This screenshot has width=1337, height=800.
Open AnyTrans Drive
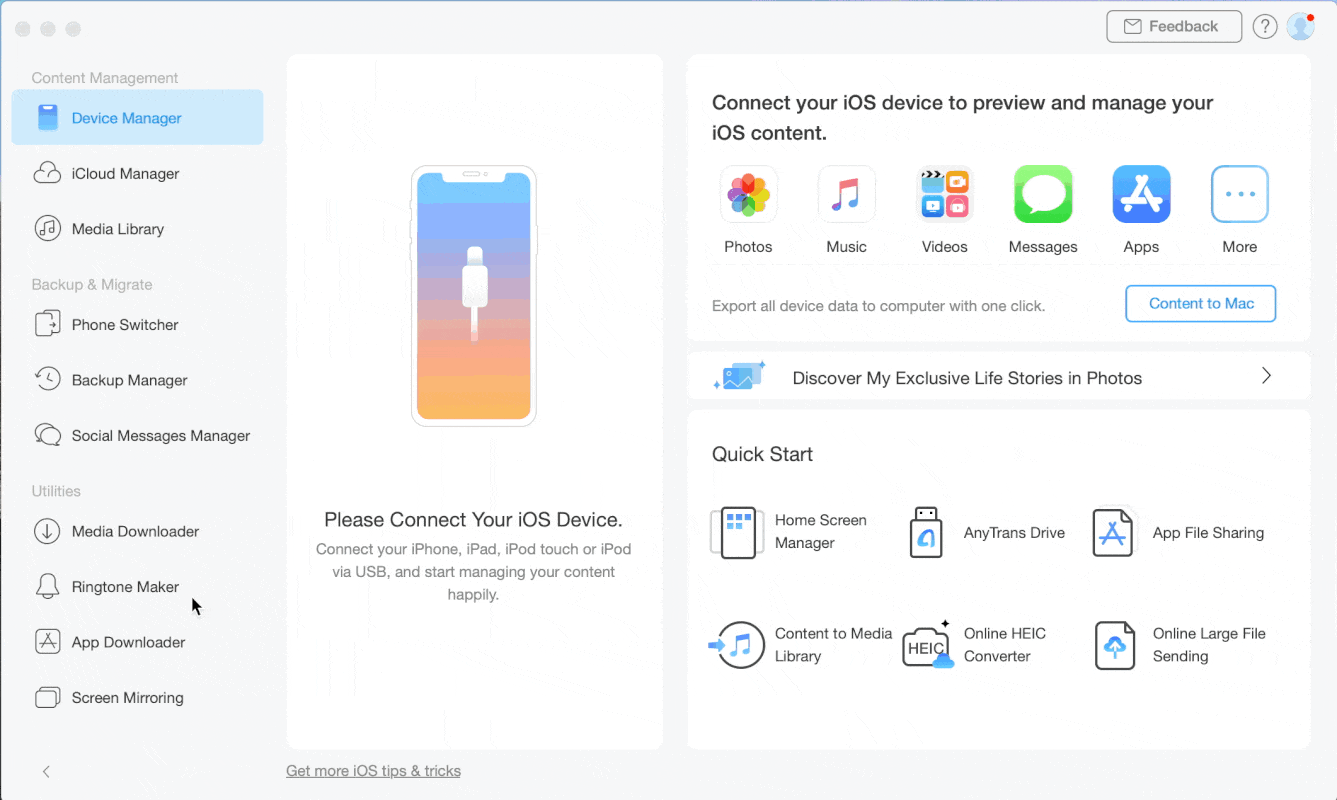[x=987, y=532]
